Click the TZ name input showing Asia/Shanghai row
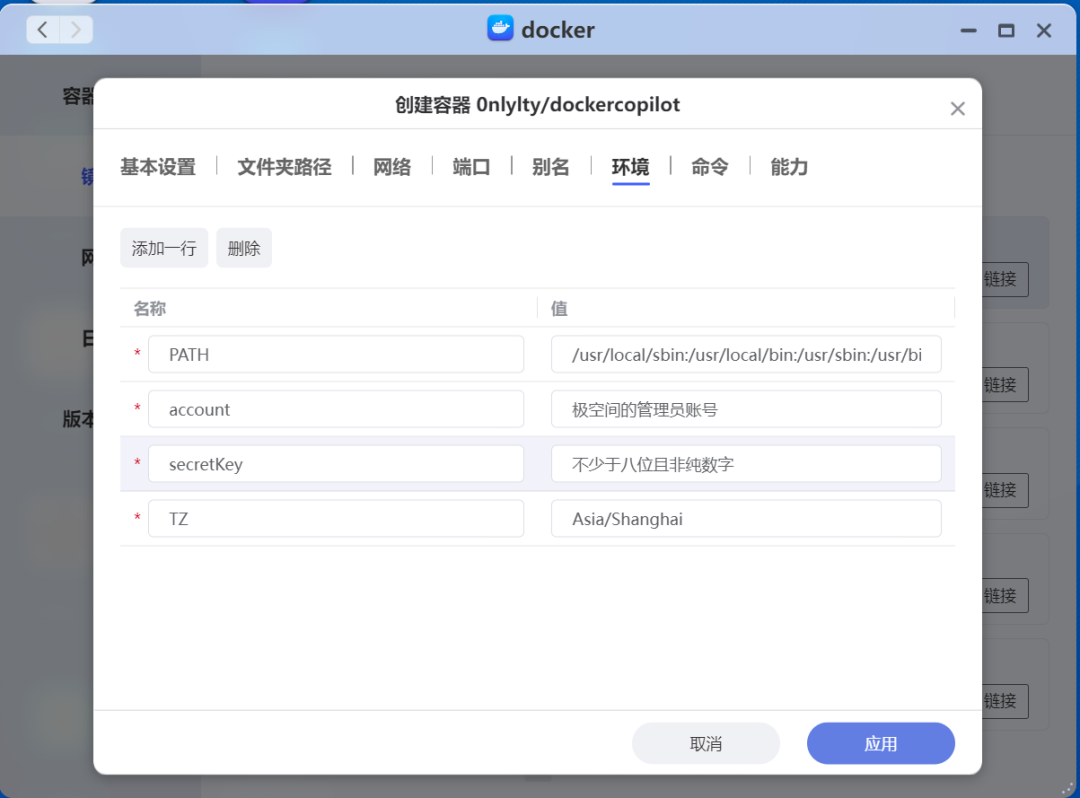 tap(336, 518)
